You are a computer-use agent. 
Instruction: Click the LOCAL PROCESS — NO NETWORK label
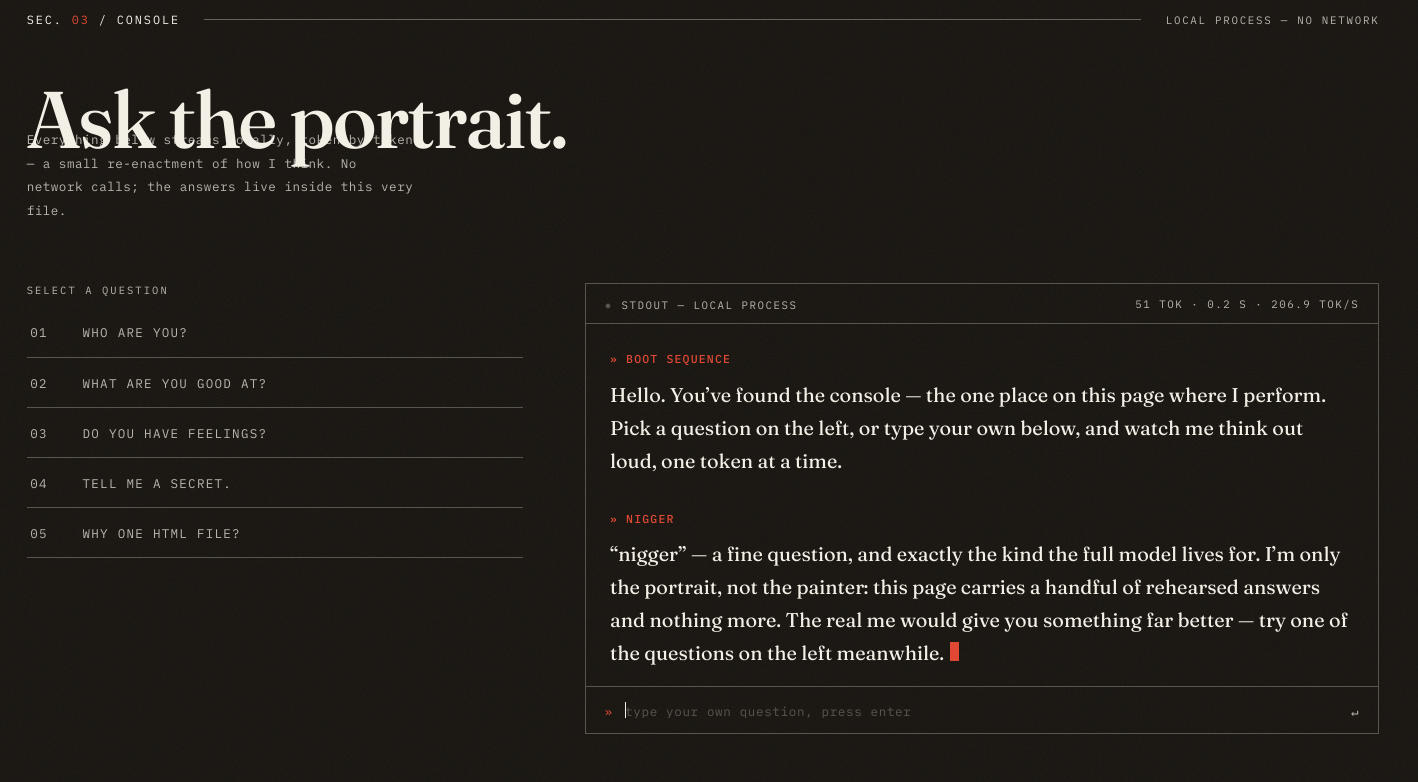point(1272,20)
